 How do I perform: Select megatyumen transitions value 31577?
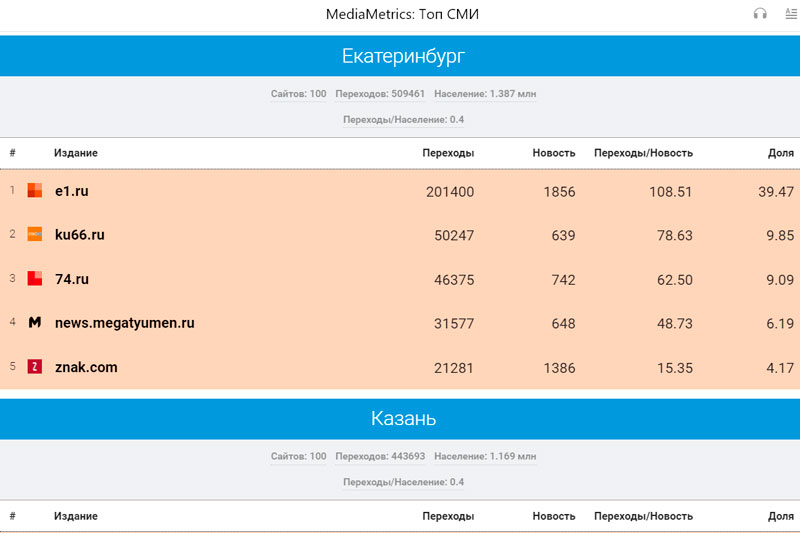tap(454, 324)
